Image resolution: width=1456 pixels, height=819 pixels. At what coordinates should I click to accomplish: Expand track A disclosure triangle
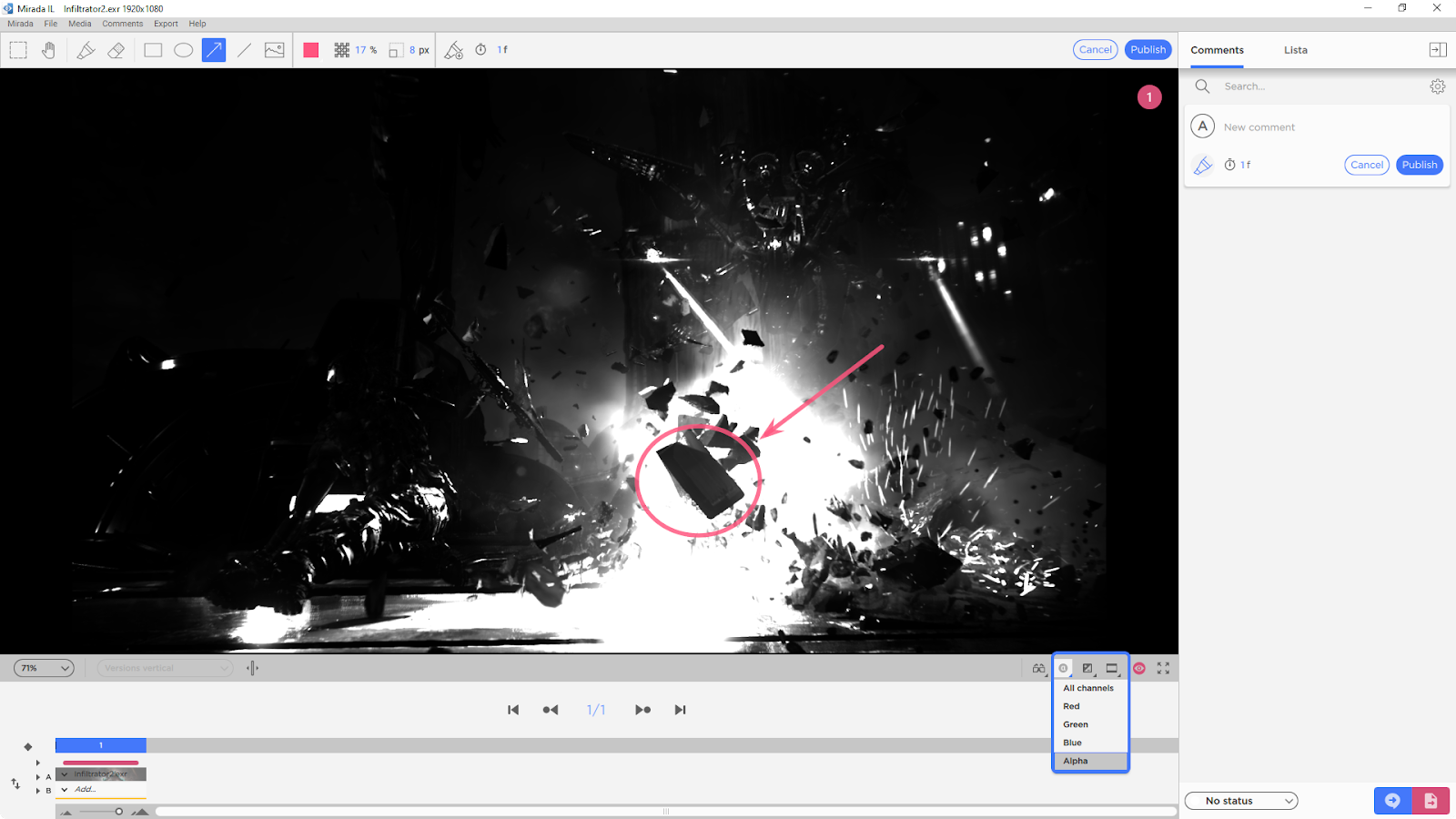[x=37, y=777]
